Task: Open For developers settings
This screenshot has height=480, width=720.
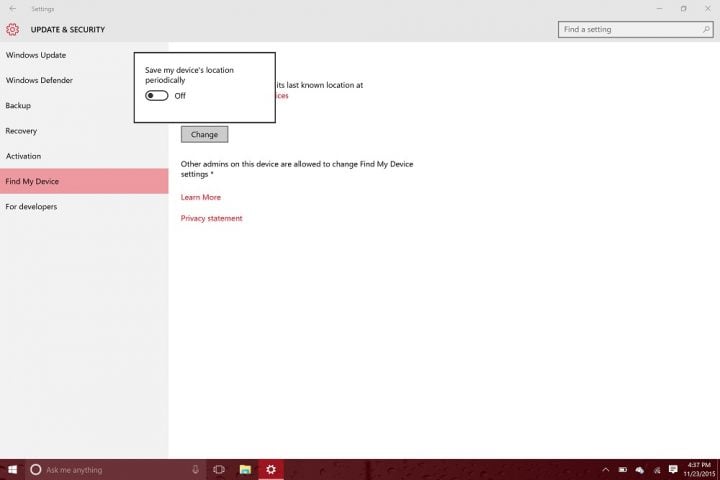Action: tap(84, 207)
